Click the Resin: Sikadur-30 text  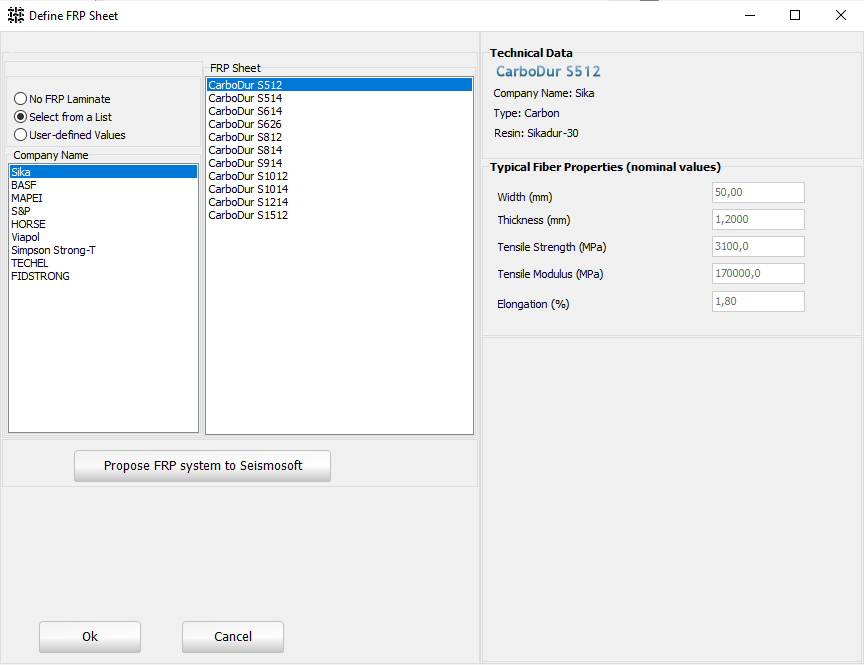536,133
